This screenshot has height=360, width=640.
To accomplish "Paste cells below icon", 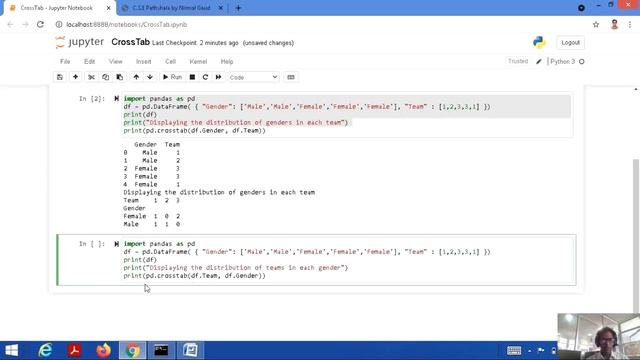I will [x=120, y=77].
